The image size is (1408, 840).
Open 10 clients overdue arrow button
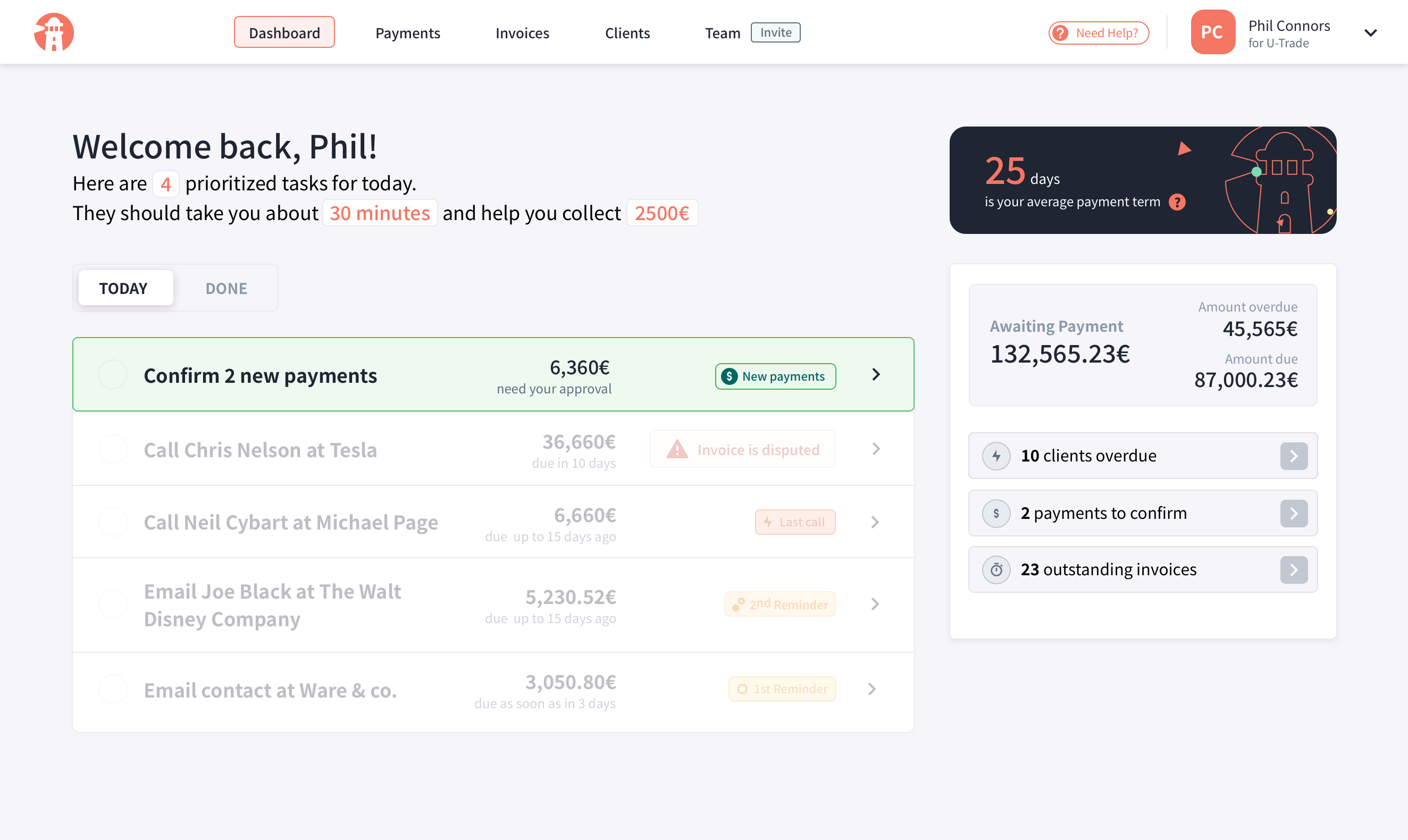[x=1294, y=456]
